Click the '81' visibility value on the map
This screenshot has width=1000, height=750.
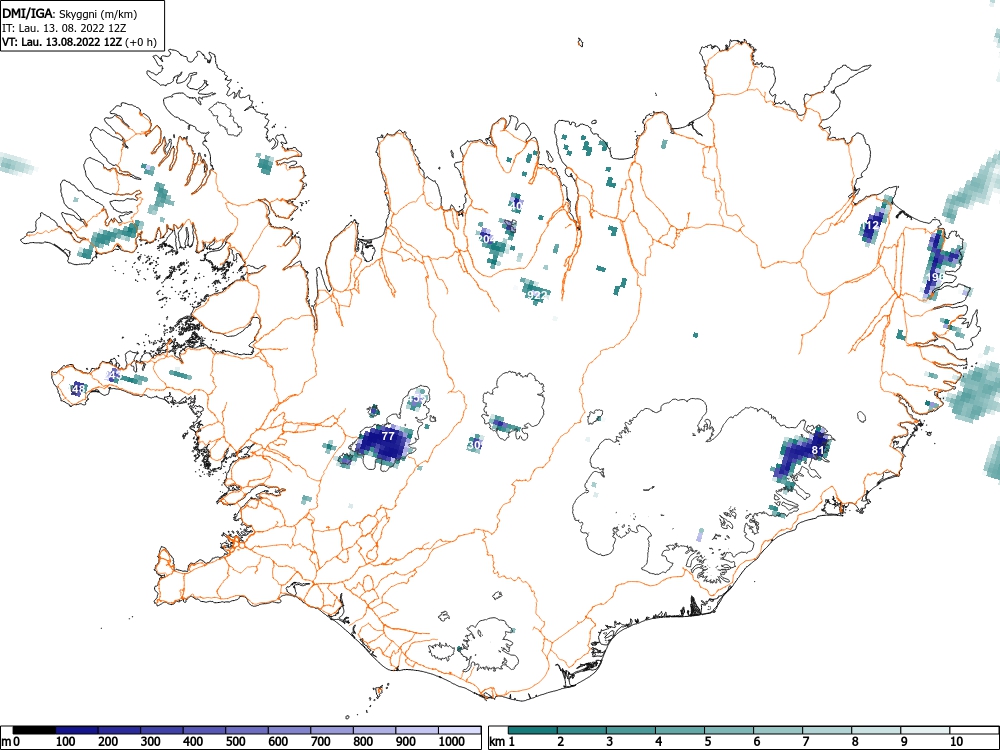tap(818, 450)
